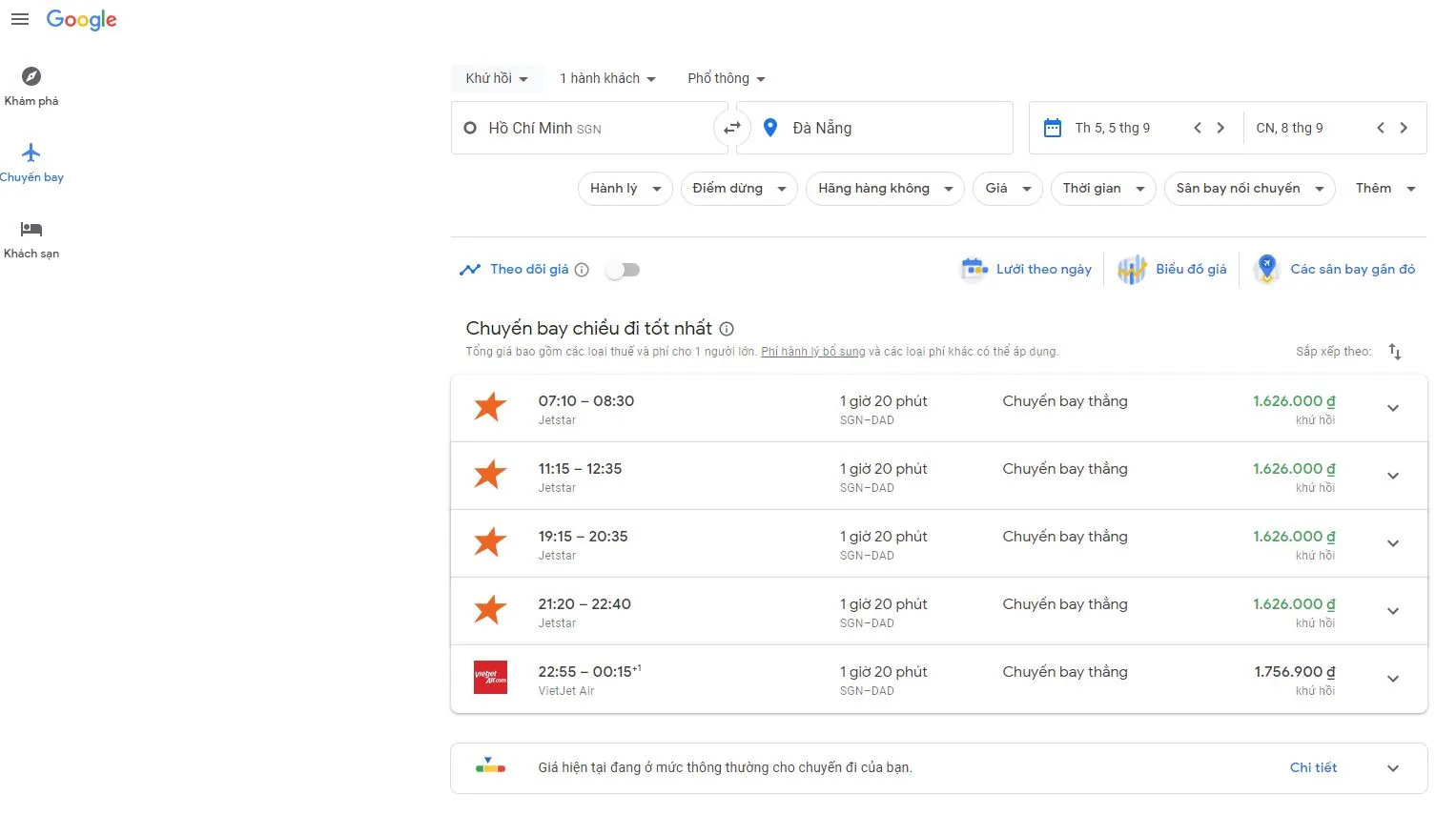Open Hành lý filter
1456x815 pixels.
coord(625,189)
